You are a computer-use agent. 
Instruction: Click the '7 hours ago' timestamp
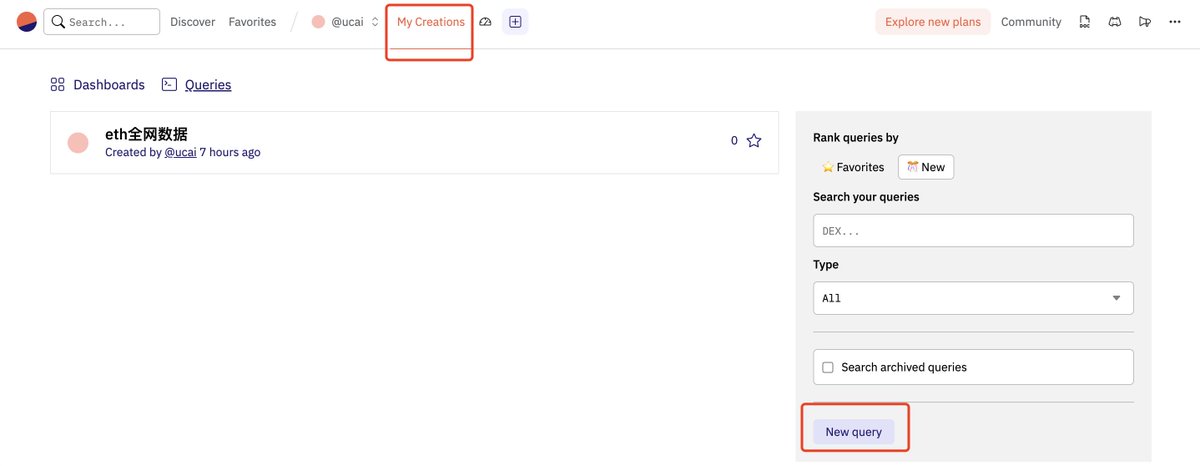[x=230, y=152]
